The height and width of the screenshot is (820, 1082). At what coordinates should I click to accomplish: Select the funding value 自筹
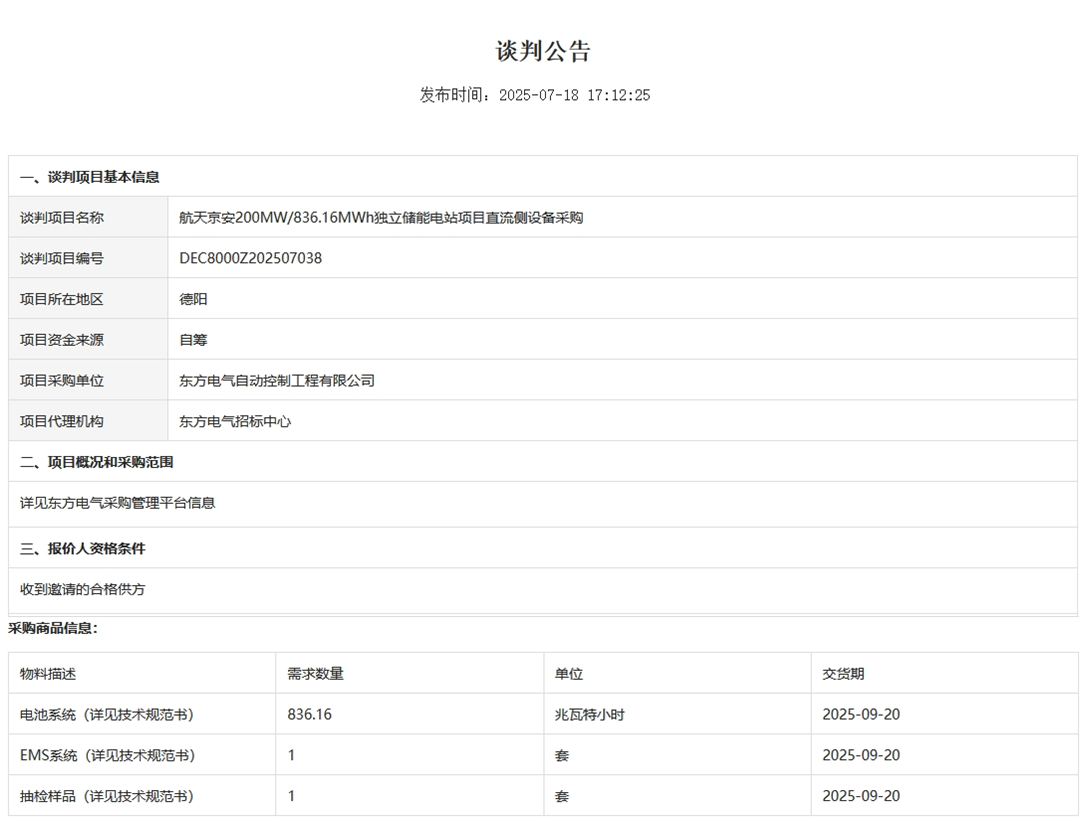click(193, 340)
